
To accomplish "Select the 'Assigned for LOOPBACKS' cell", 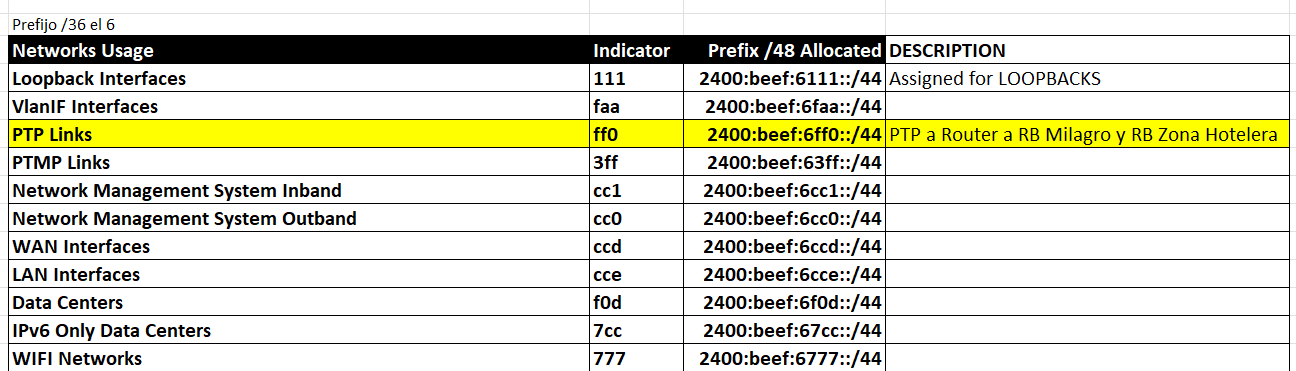I will pos(1087,78).
